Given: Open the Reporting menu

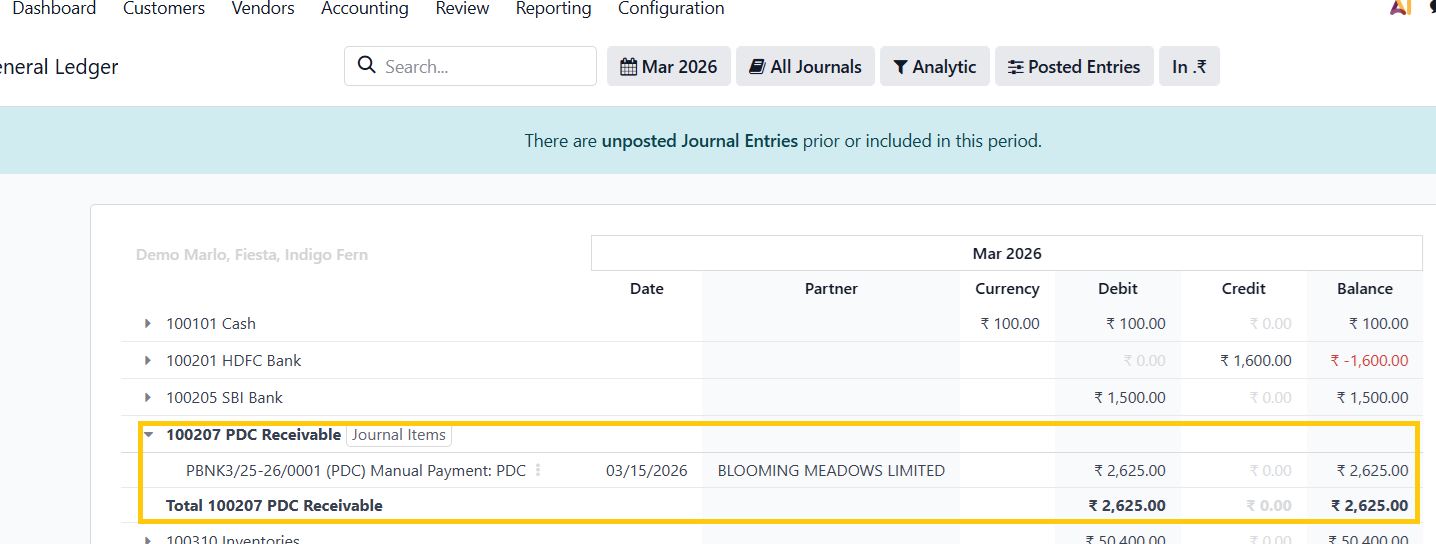Looking at the screenshot, I should pos(553,9).
